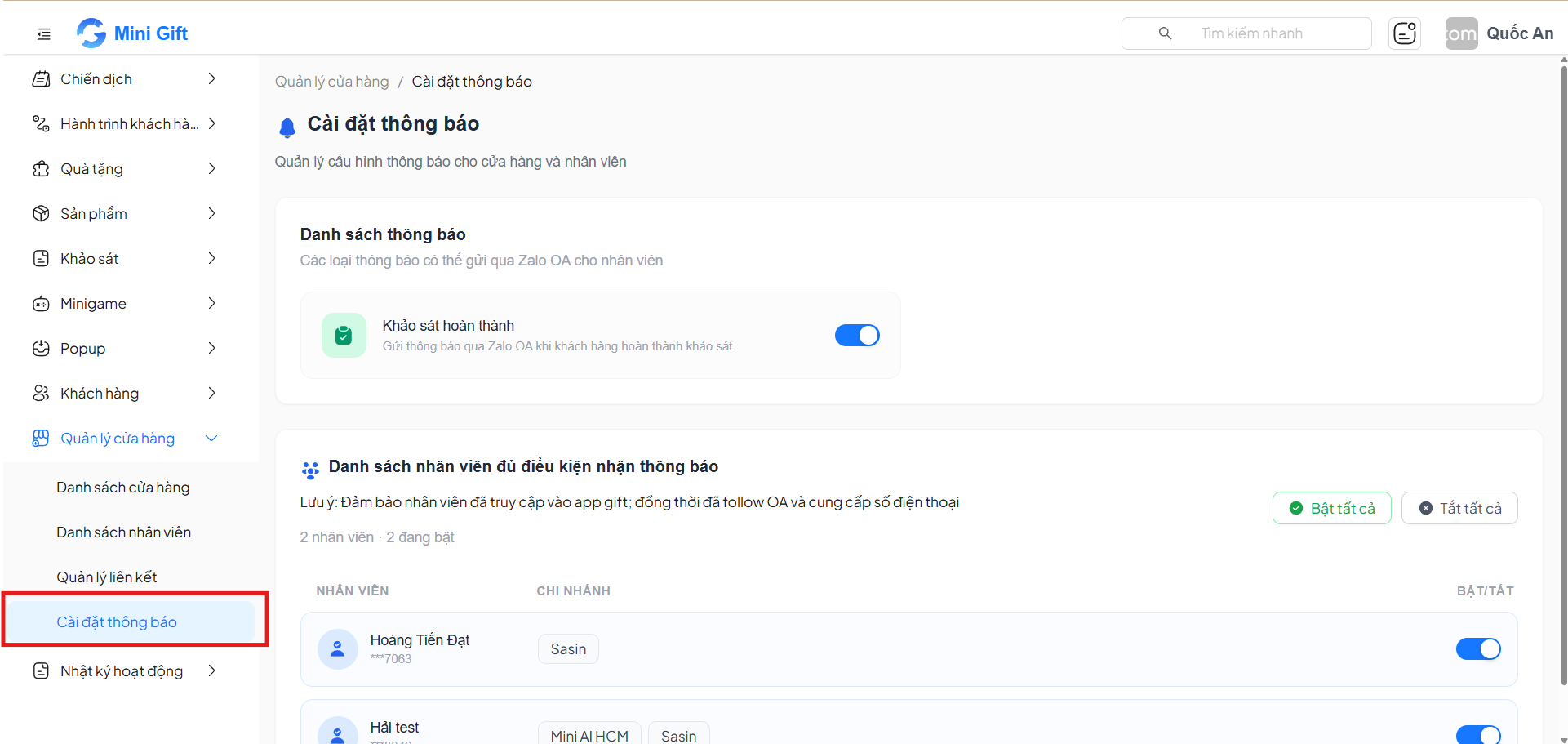Open the notification face icon in header
The width and height of the screenshot is (1568, 744).
coord(1405,33)
